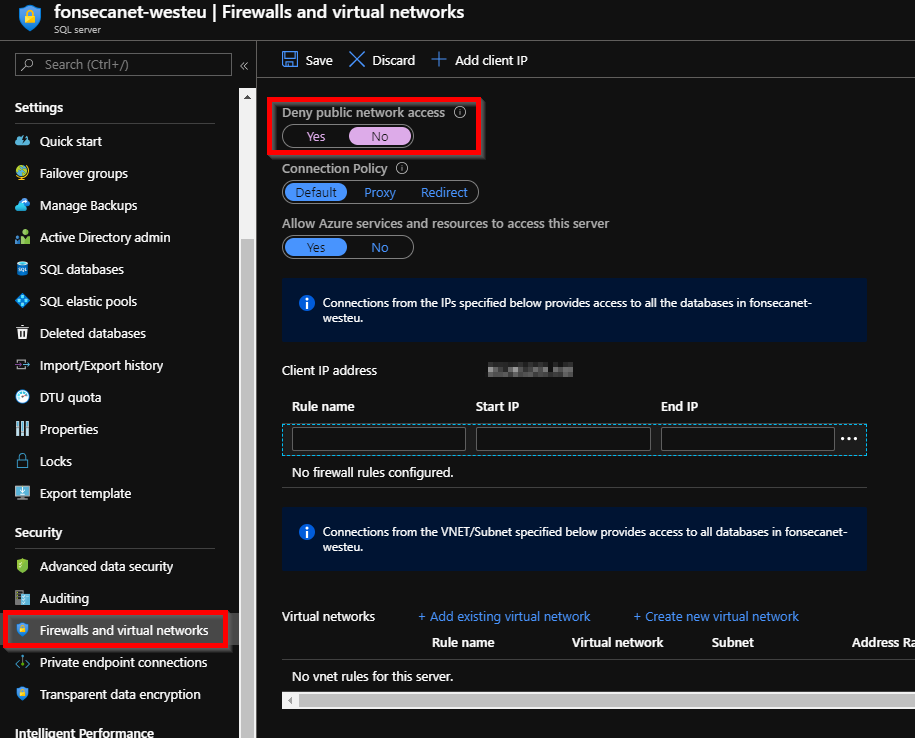
Task: Click Add existing virtual network link
Action: 504,617
